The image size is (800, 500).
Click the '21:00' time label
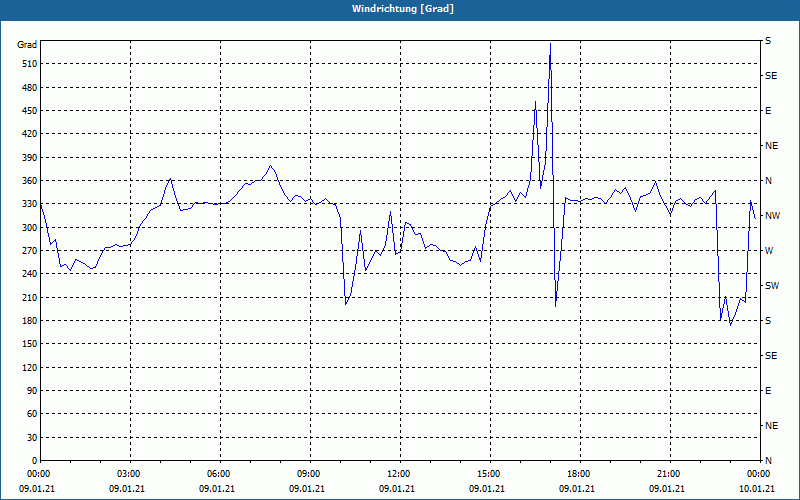668,473
